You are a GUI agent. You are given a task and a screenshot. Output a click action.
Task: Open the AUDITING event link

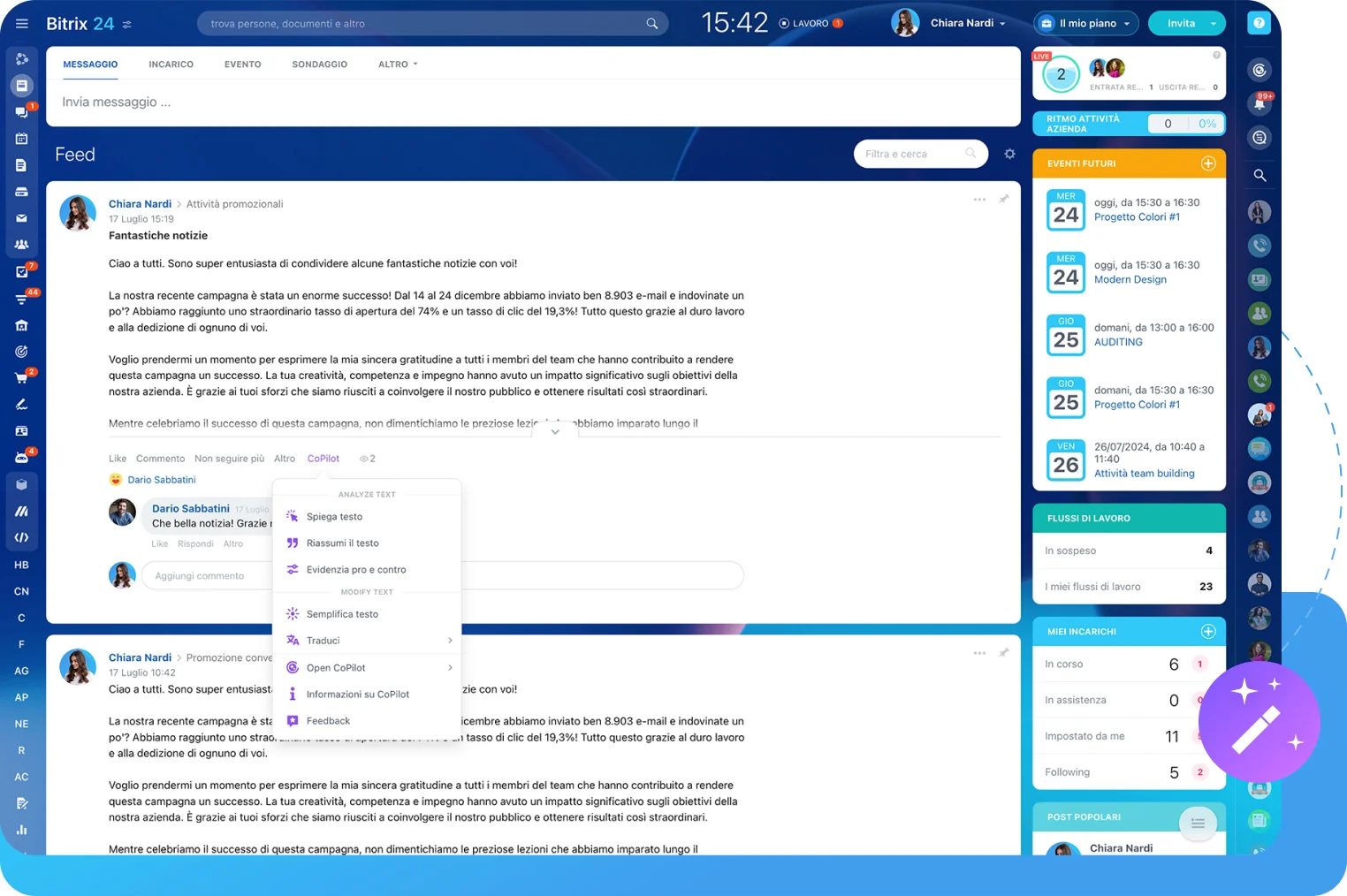tap(1118, 342)
